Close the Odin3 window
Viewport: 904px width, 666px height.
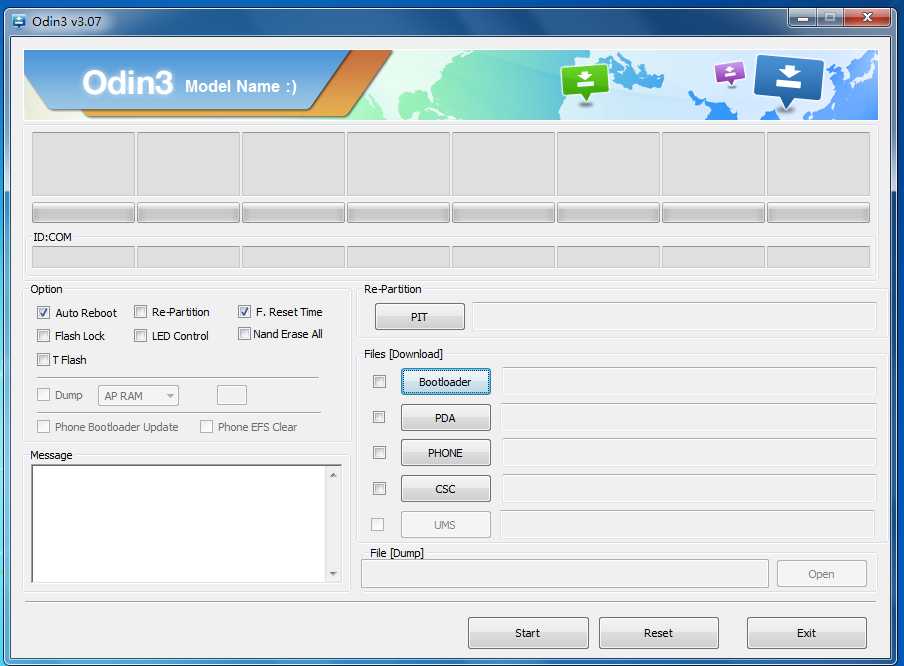click(x=867, y=18)
